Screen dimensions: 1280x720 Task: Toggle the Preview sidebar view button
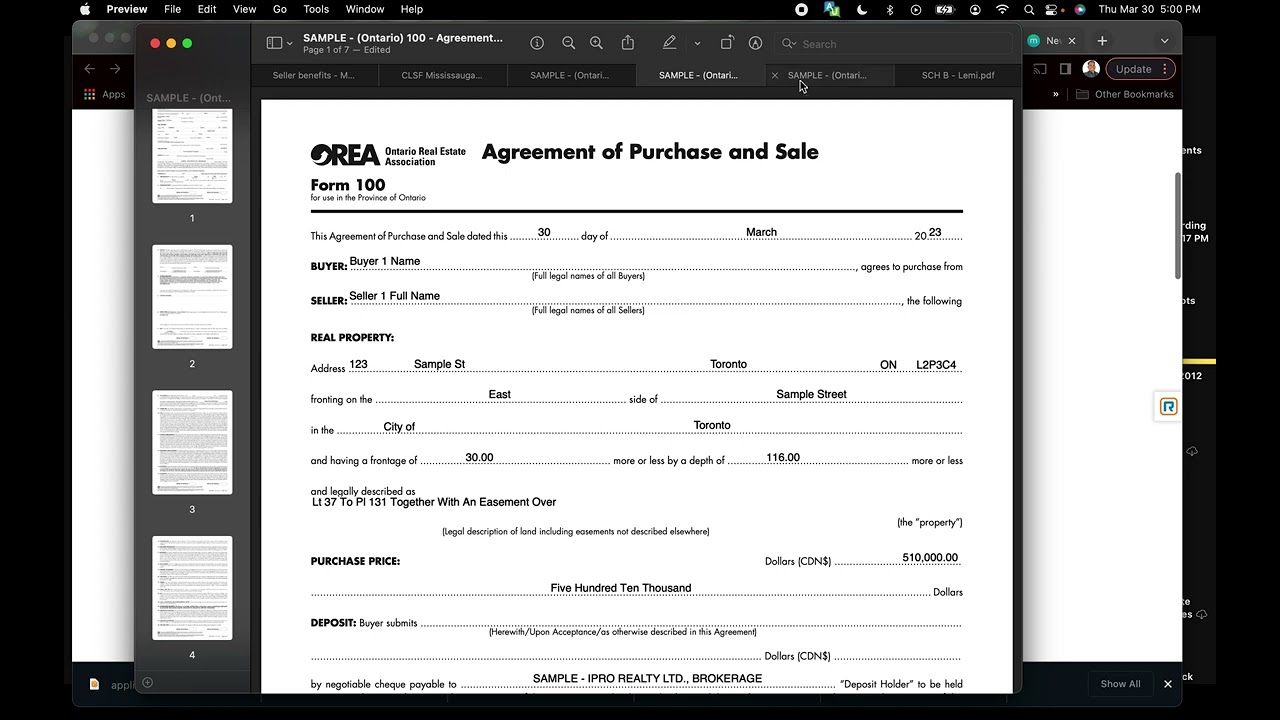coord(274,43)
